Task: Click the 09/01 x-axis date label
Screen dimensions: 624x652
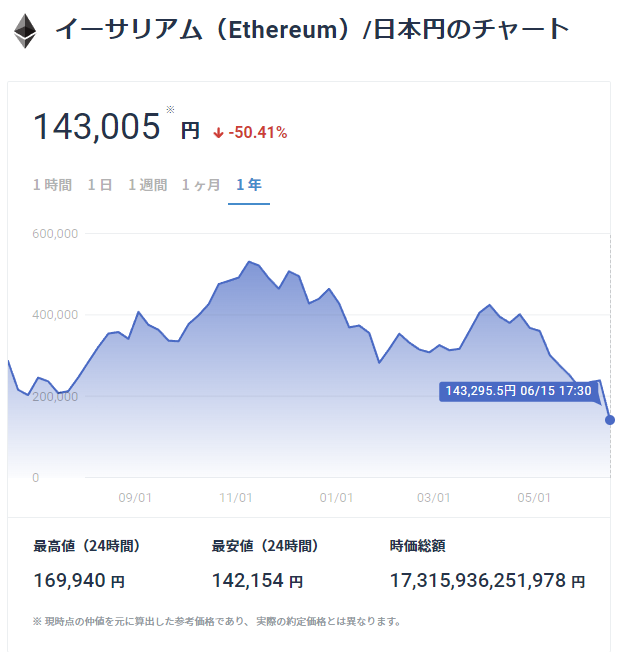Action: point(135,497)
